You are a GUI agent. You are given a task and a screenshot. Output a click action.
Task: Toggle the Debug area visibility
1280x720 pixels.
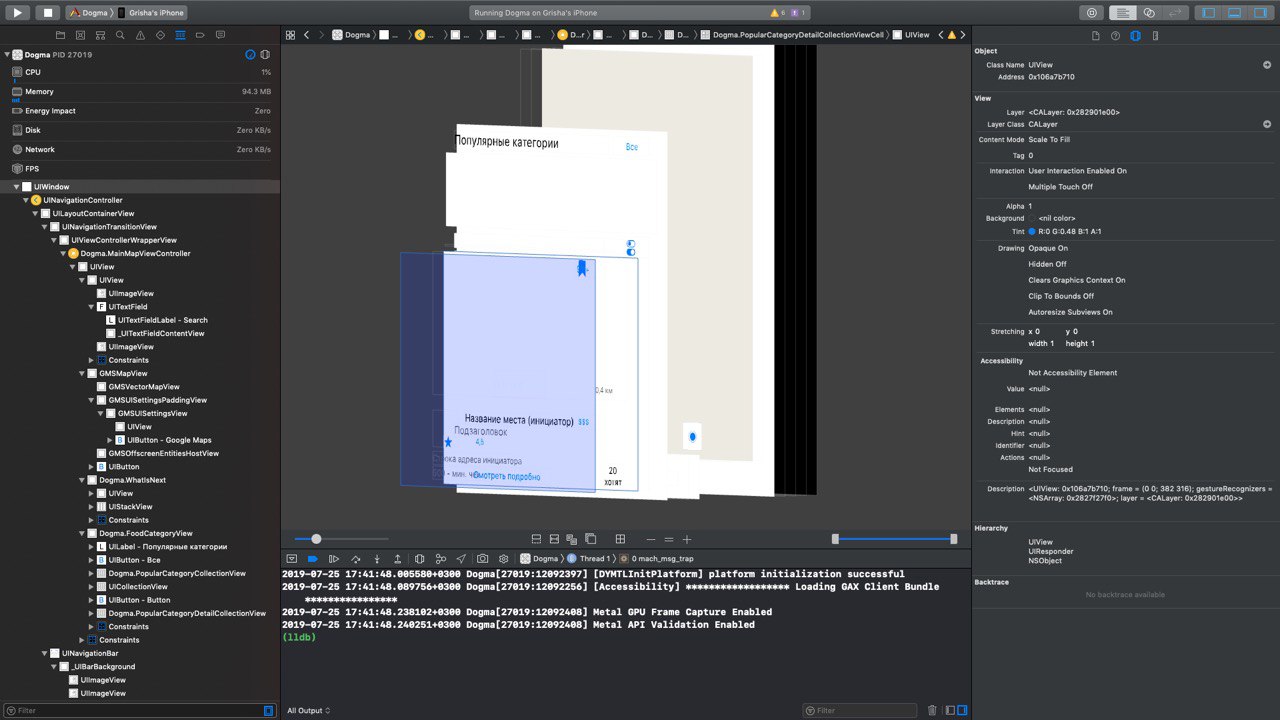(x=1234, y=13)
